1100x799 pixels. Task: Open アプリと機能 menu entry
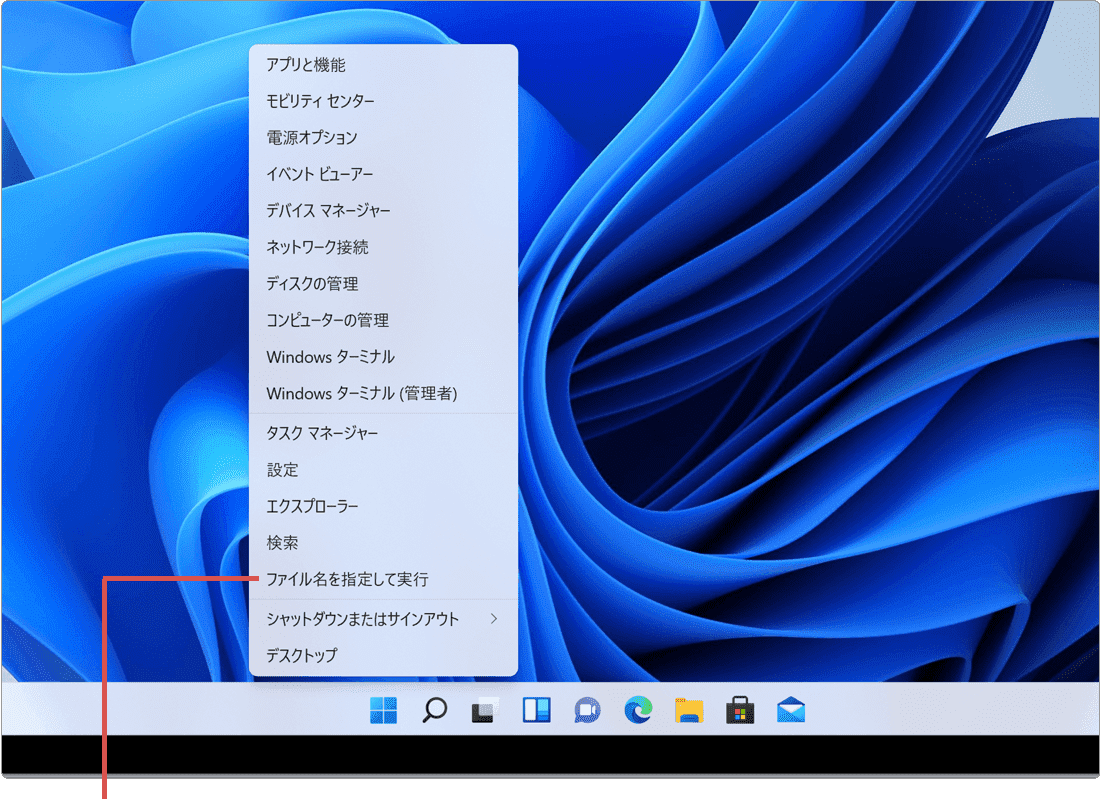(306, 65)
